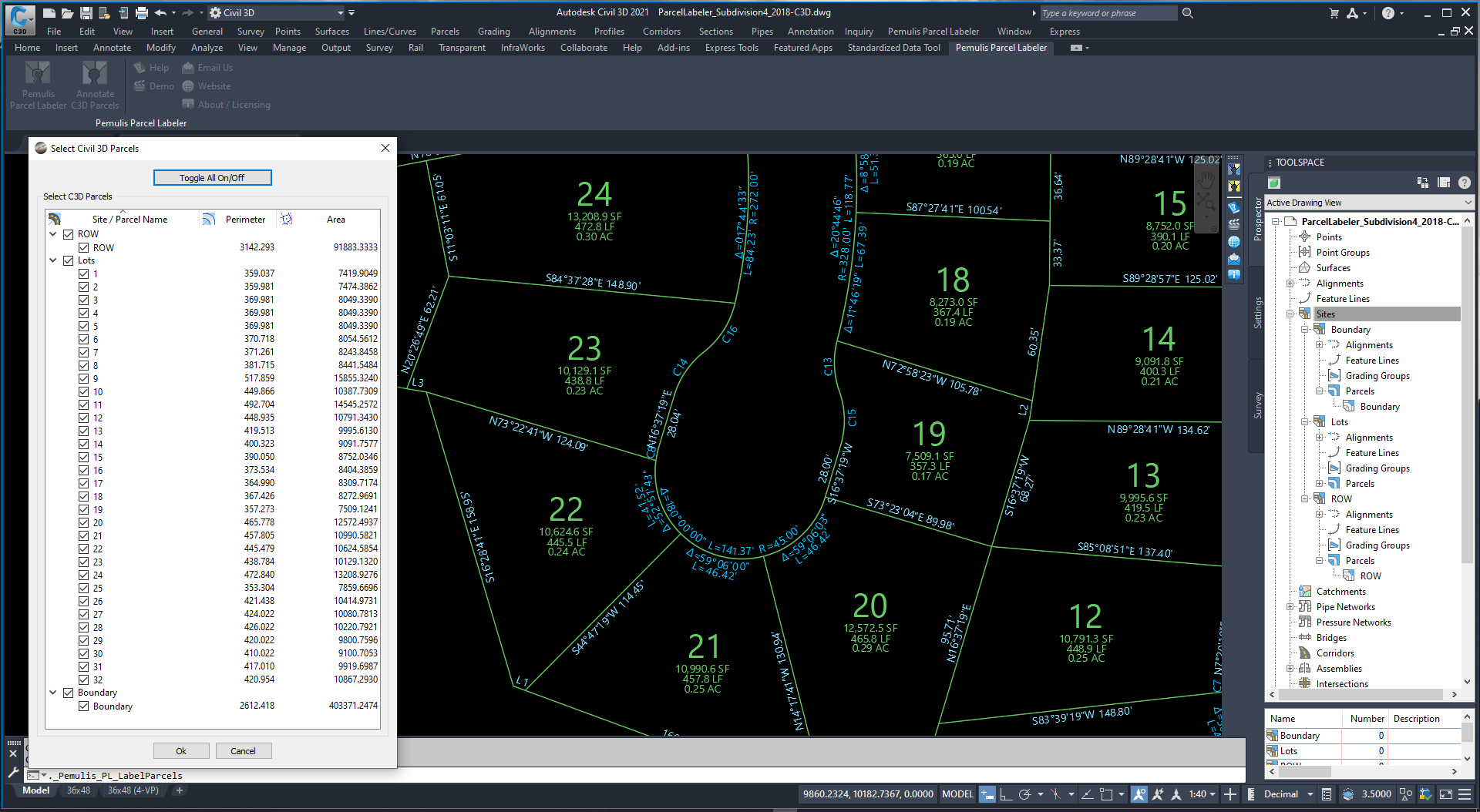Click the Save icon in quick access toolbar
The image size is (1480, 812).
(86, 13)
